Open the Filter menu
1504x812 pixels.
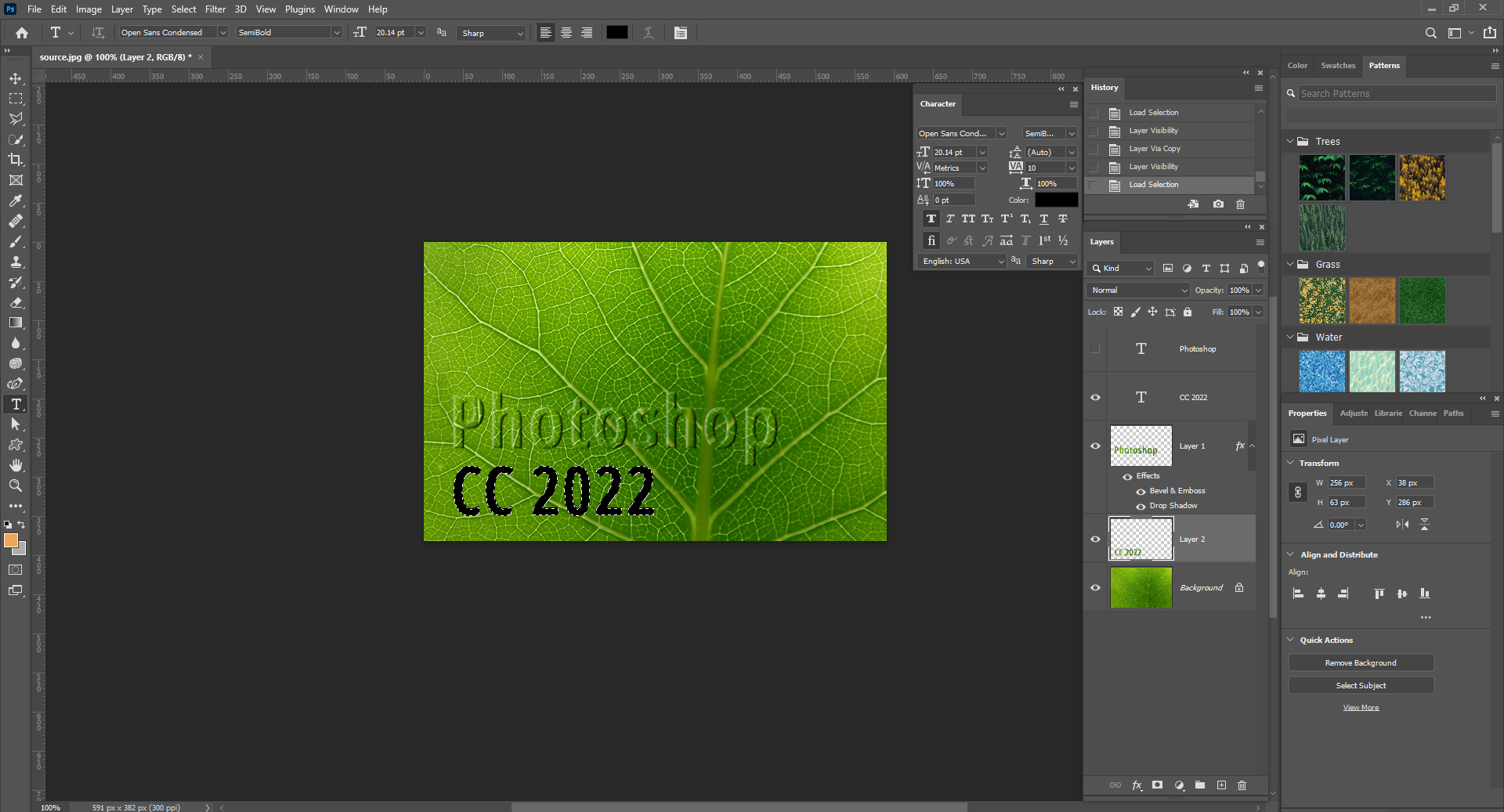coord(215,9)
